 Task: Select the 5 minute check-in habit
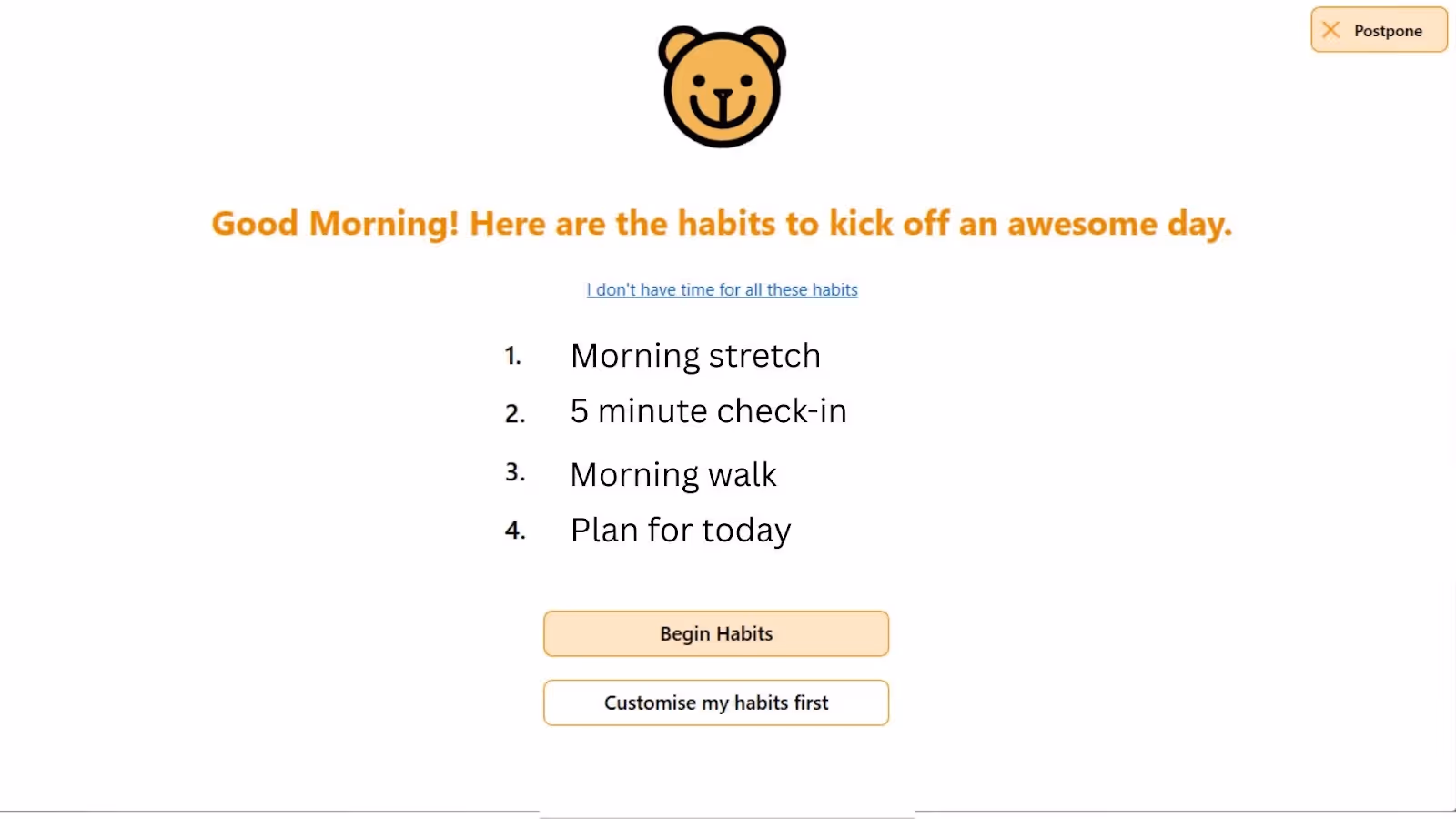tap(709, 411)
